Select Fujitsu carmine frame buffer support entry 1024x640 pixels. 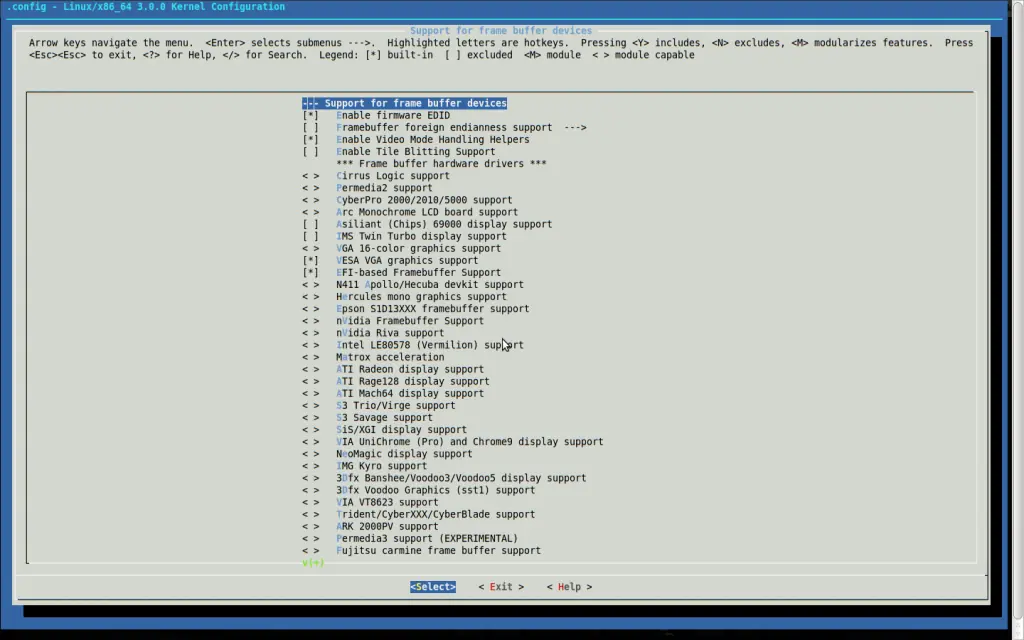(438, 551)
